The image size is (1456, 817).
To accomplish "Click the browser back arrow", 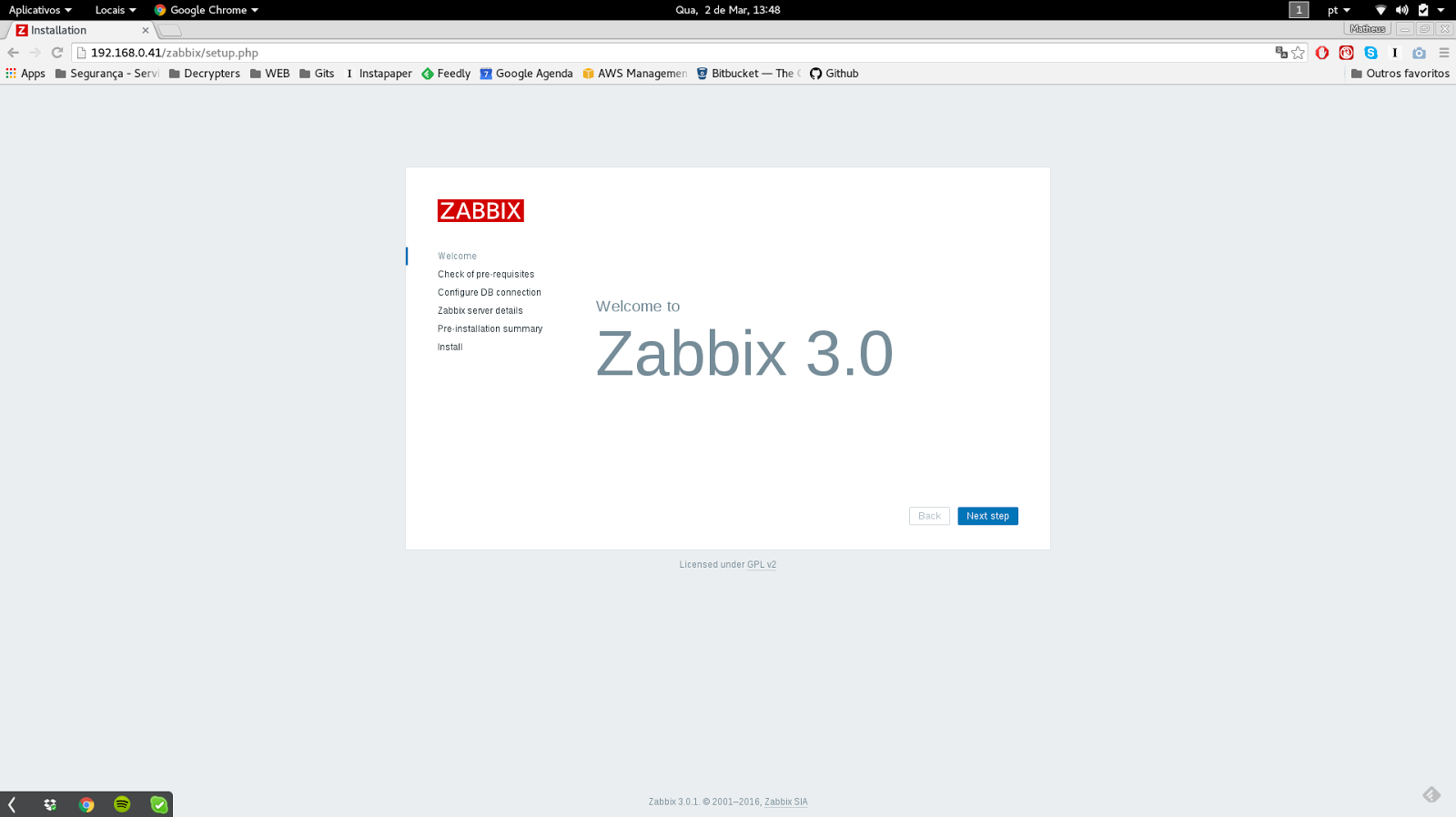I will (13, 53).
